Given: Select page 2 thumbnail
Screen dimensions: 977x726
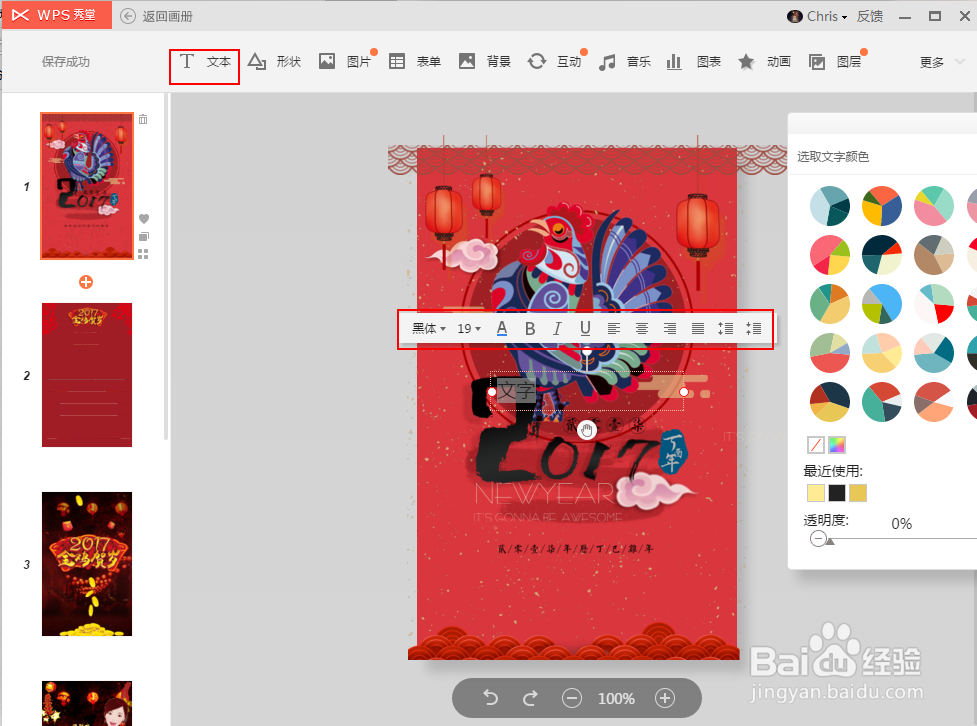Looking at the screenshot, I should [87, 375].
